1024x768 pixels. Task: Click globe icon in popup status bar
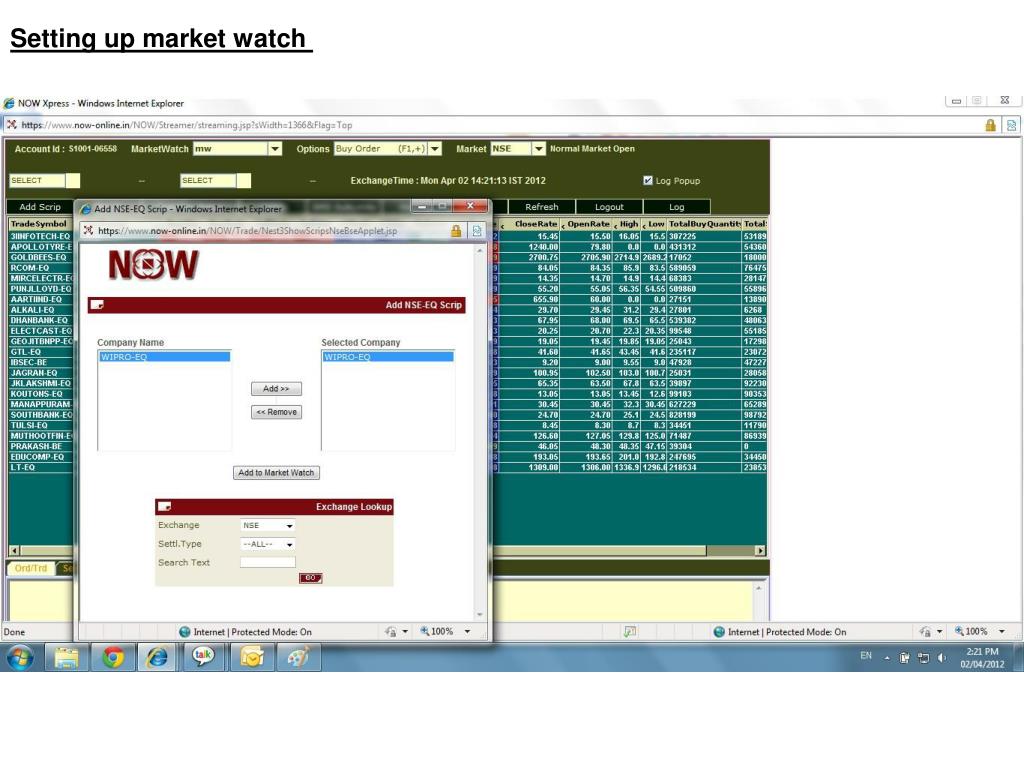point(185,632)
